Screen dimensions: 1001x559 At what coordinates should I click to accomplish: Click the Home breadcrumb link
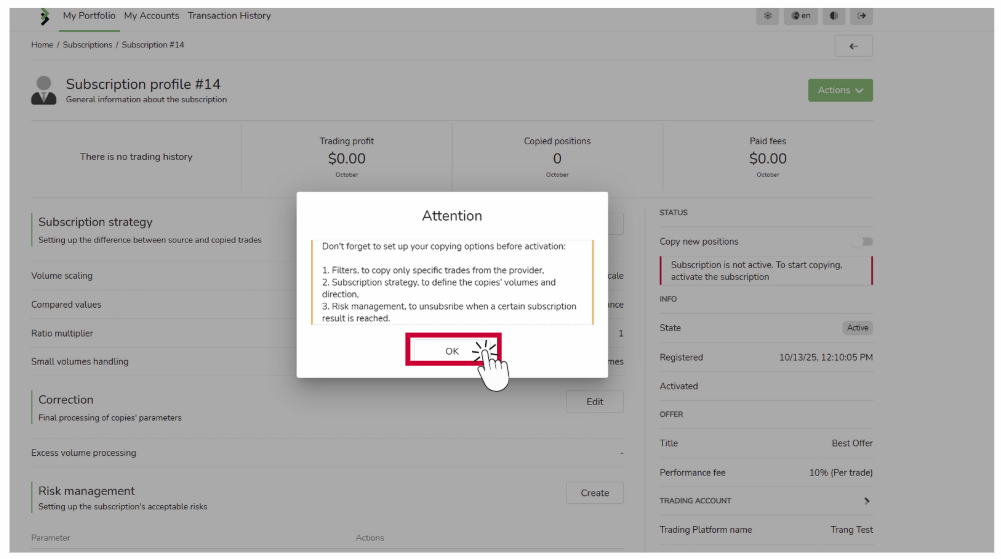tap(42, 45)
